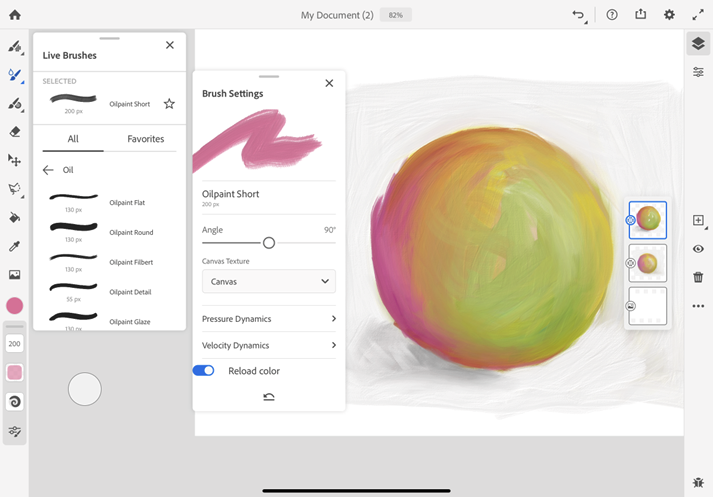Open brush settings sliders icon in toolbar
Viewport: 713px width, 497px height.
(x=15, y=431)
